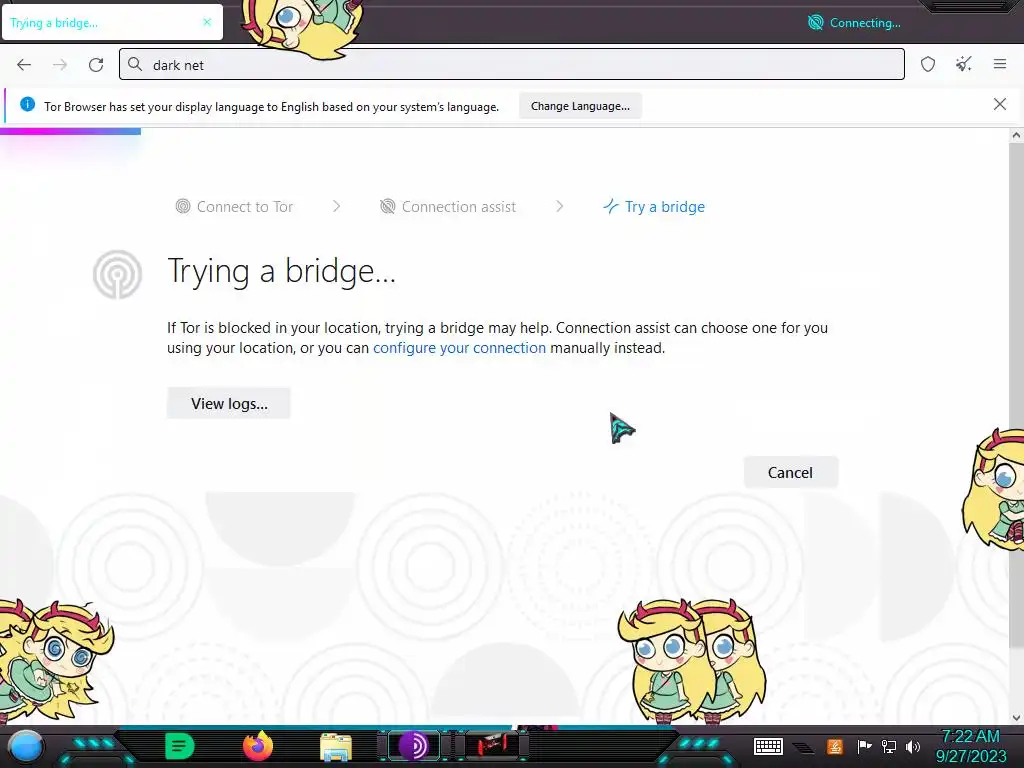Click the bridge icon beside 'Try a bridge'
Screen dimensions: 1024x768
[x=611, y=206]
